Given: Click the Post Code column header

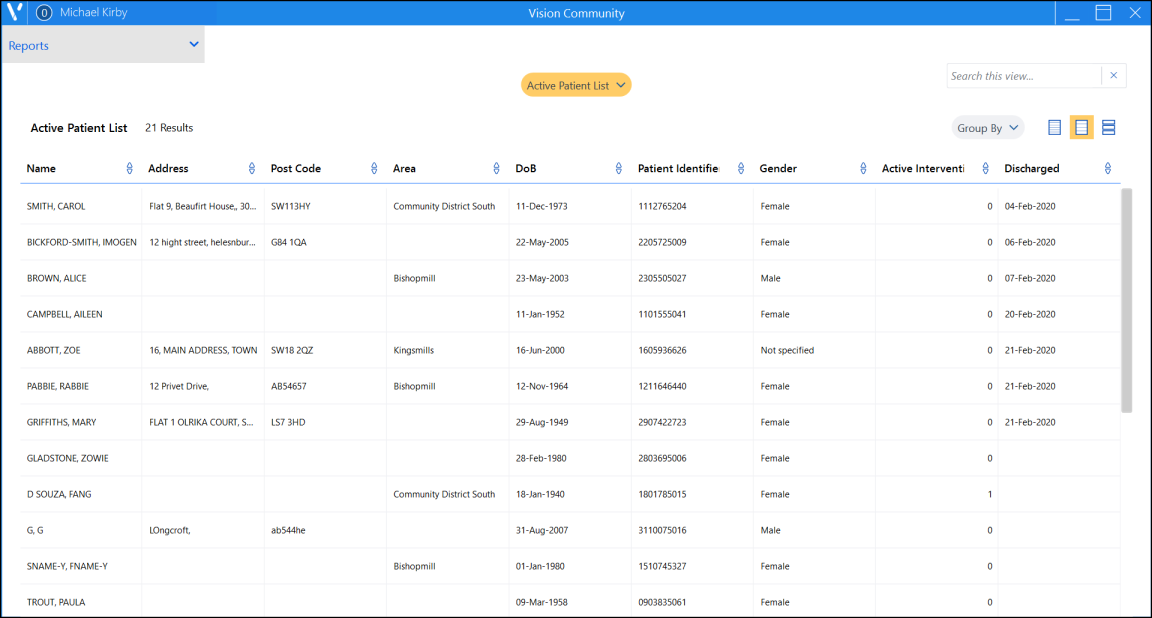Looking at the screenshot, I should click(x=295, y=168).
